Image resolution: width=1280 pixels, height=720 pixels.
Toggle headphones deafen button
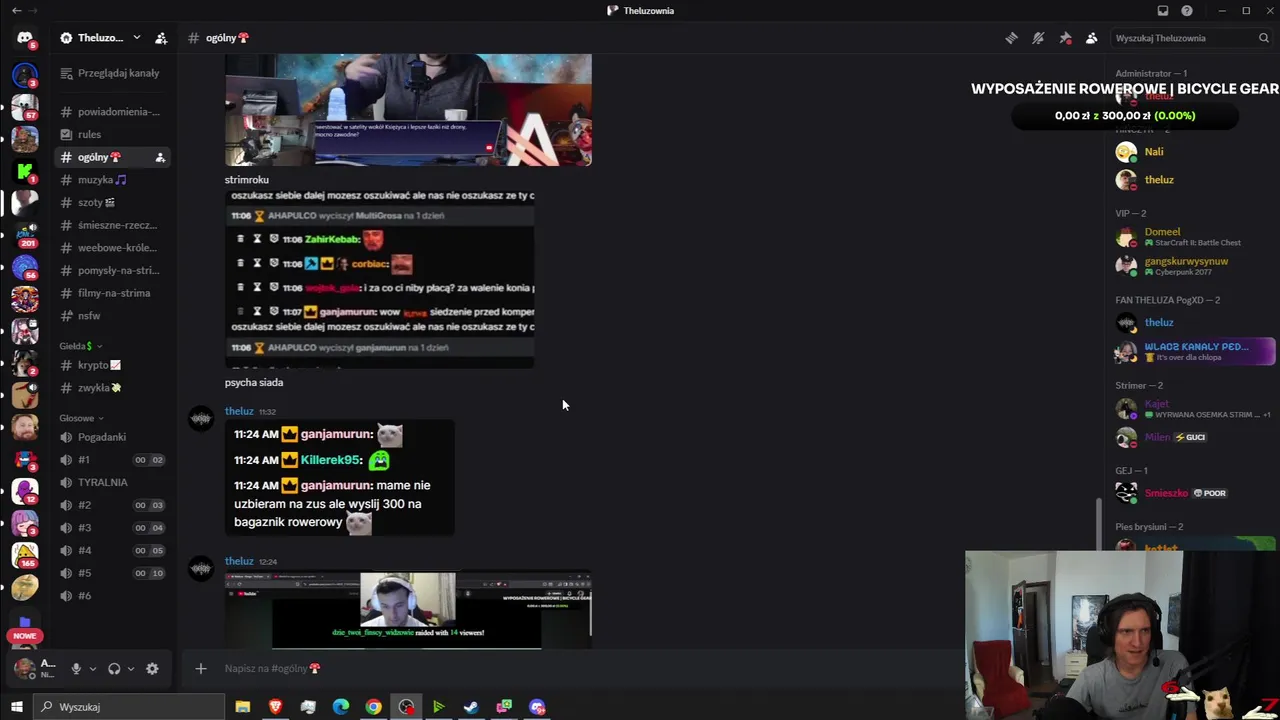[x=114, y=669]
